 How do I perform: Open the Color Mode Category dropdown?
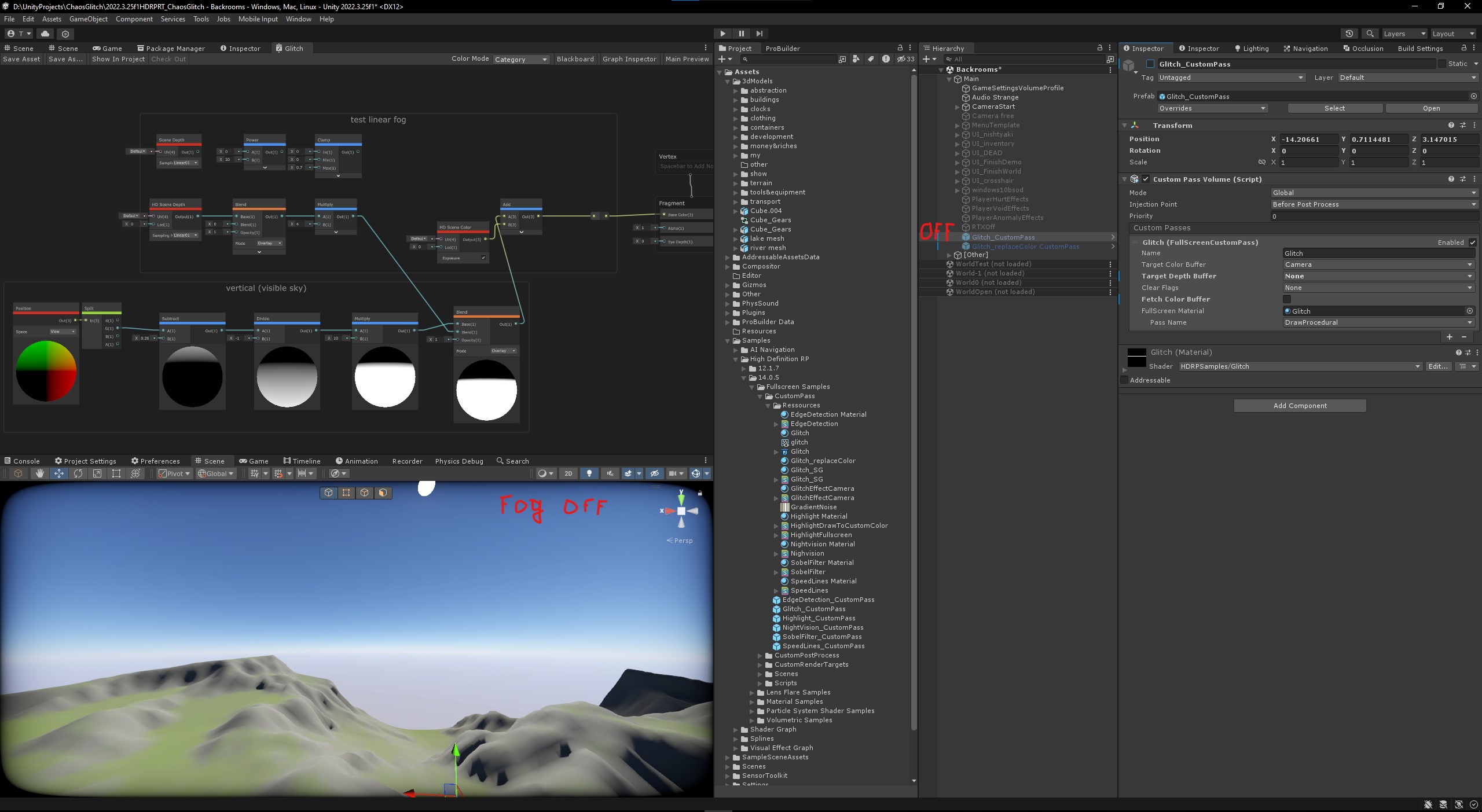pos(520,59)
